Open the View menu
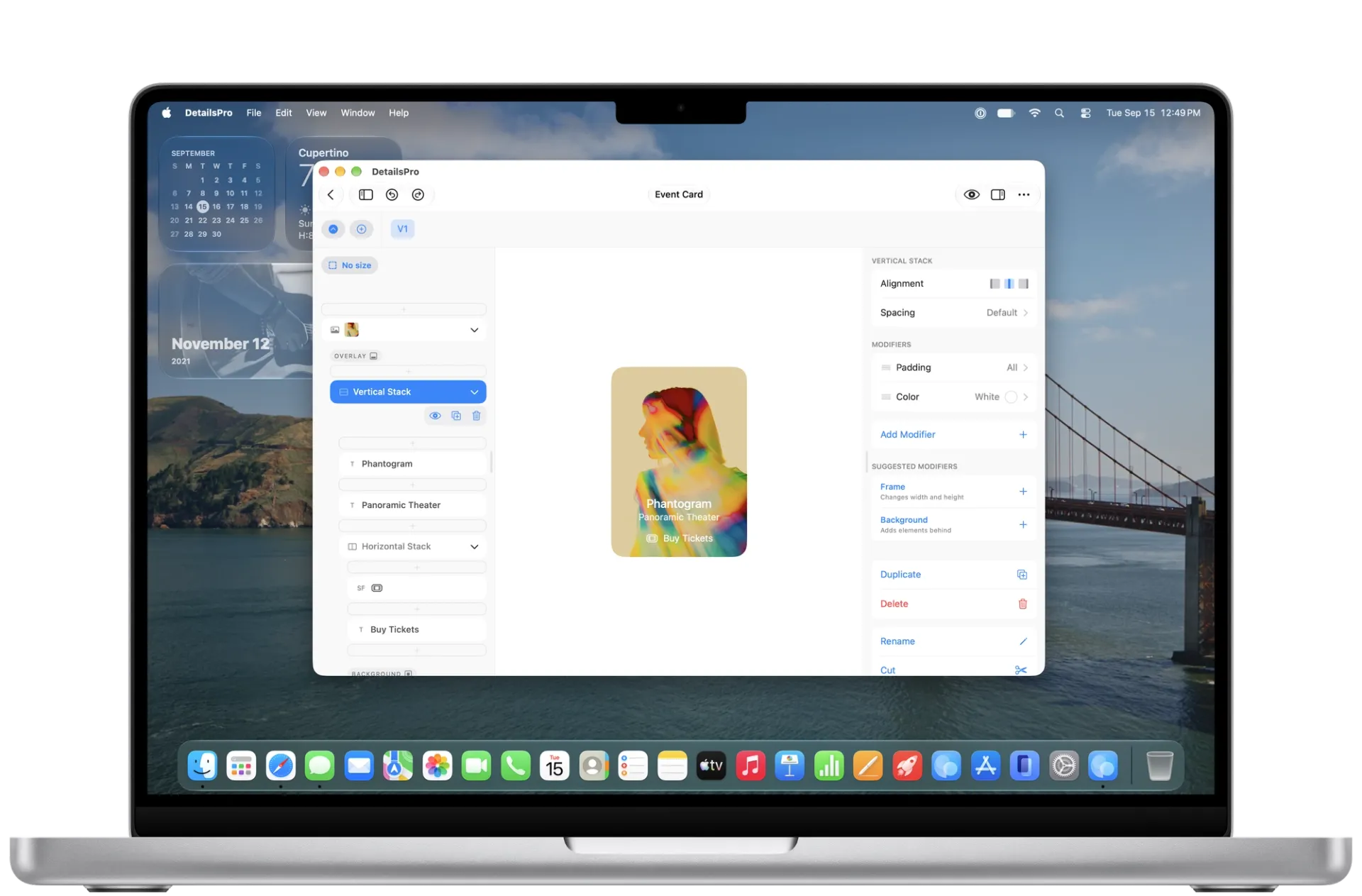 point(316,113)
